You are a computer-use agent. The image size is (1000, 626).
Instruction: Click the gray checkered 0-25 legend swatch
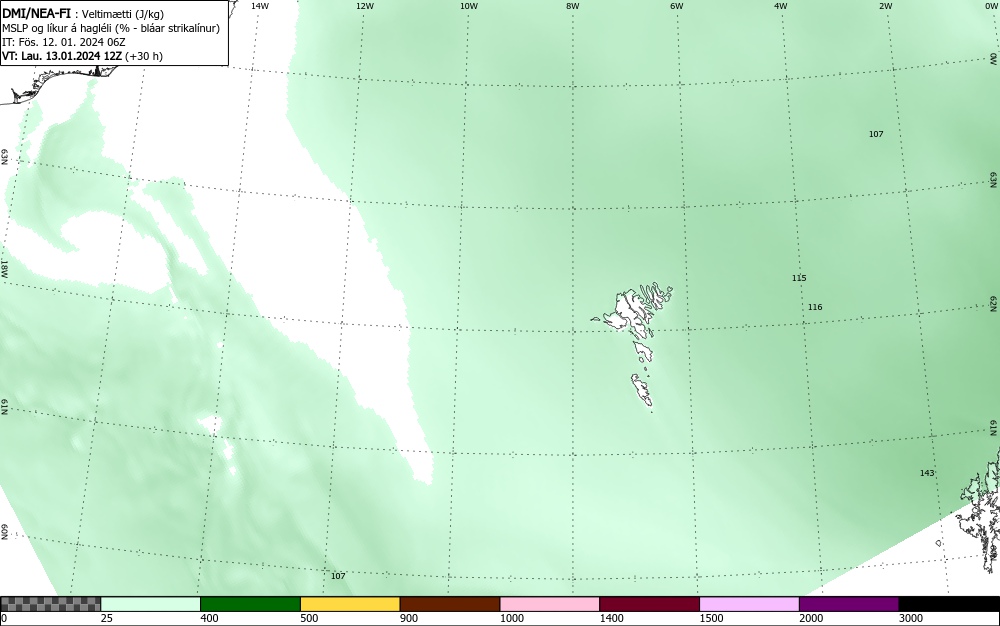click(x=50, y=604)
